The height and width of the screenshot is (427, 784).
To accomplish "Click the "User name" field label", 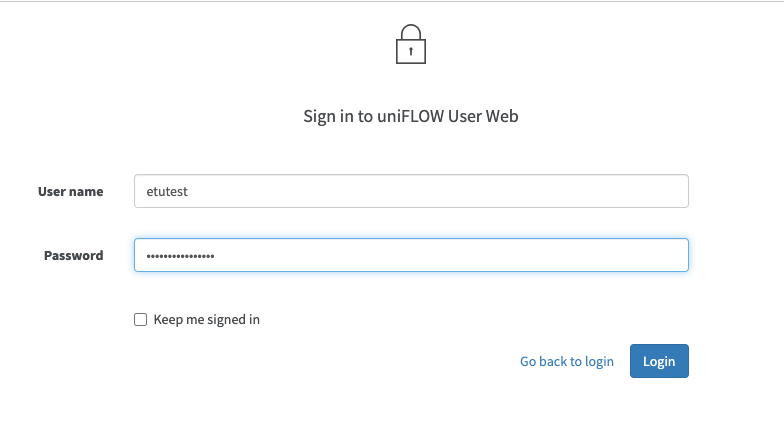I will click(70, 191).
